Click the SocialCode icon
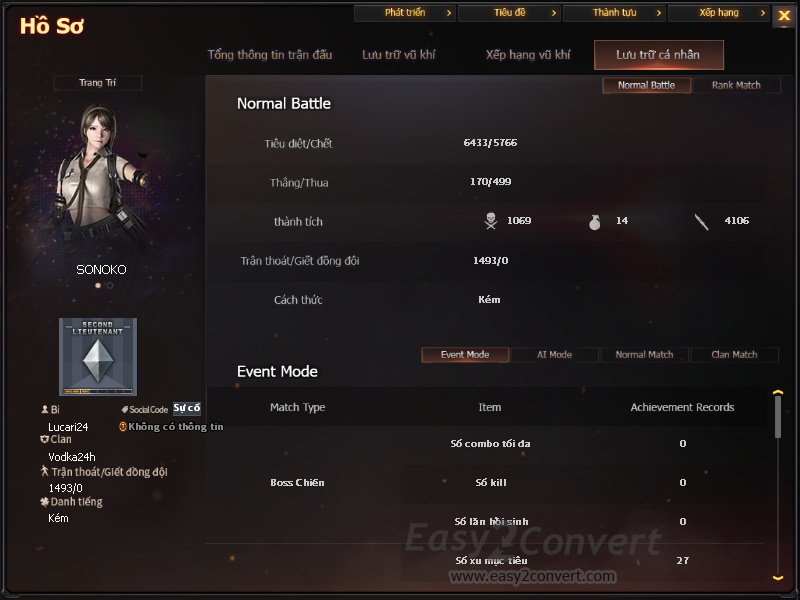 tap(124, 410)
